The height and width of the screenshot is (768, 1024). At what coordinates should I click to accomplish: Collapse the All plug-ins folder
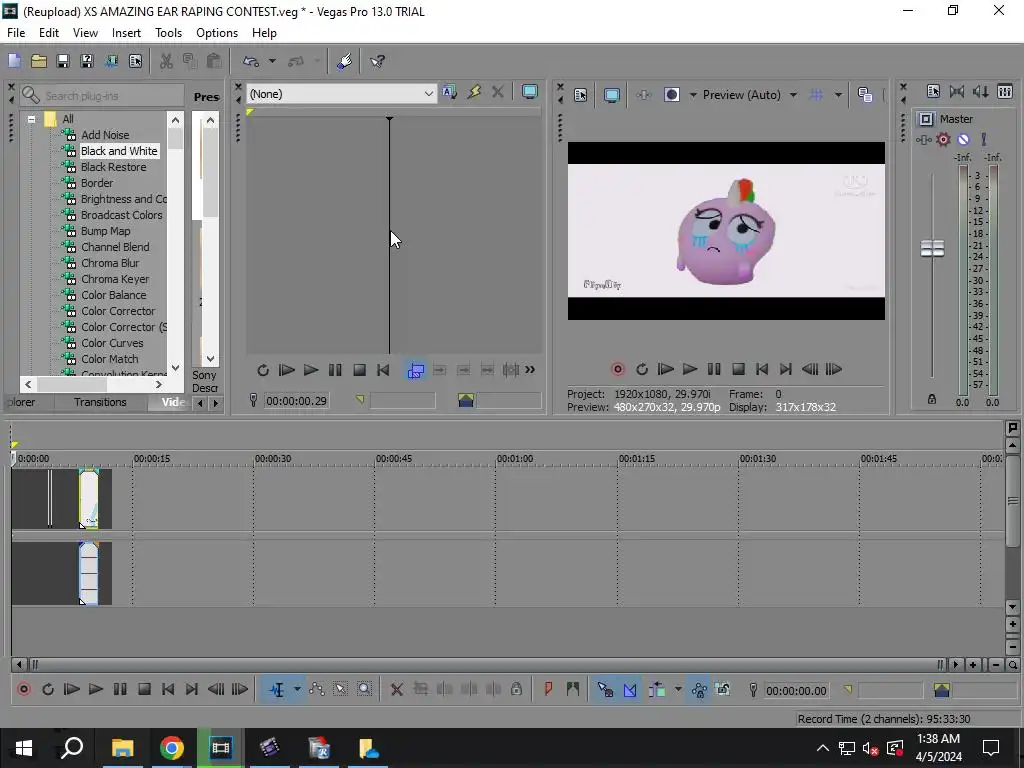pos(31,119)
